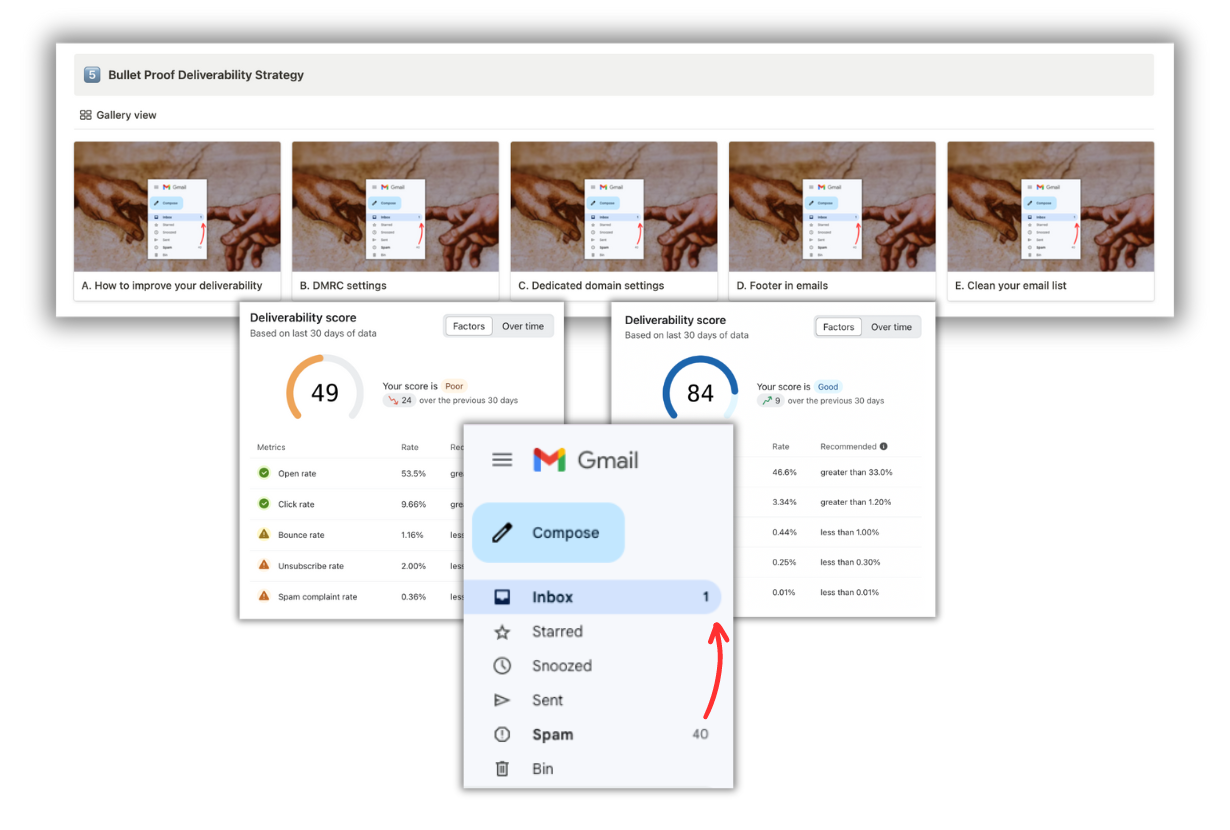The width and height of the screenshot is (1230, 830).
Task: Click the Bin trash icon
Action: 502,769
